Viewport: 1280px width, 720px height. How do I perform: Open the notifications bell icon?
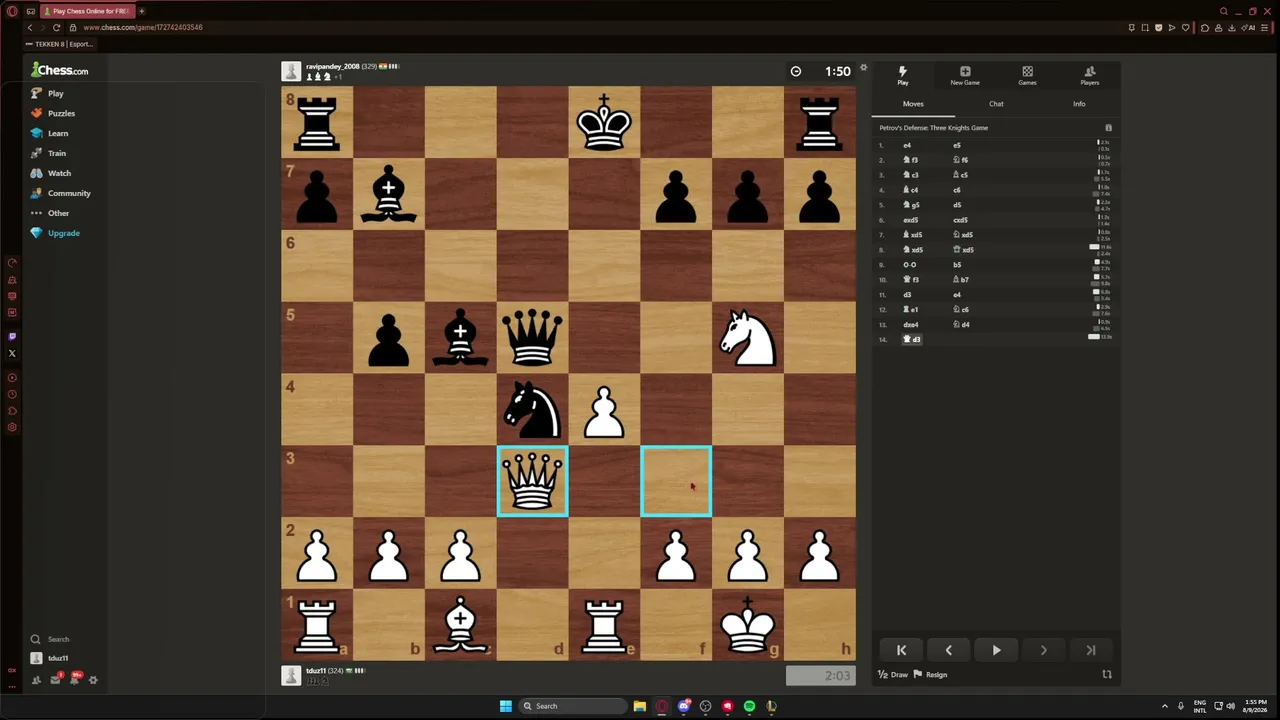tap(75, 680)
